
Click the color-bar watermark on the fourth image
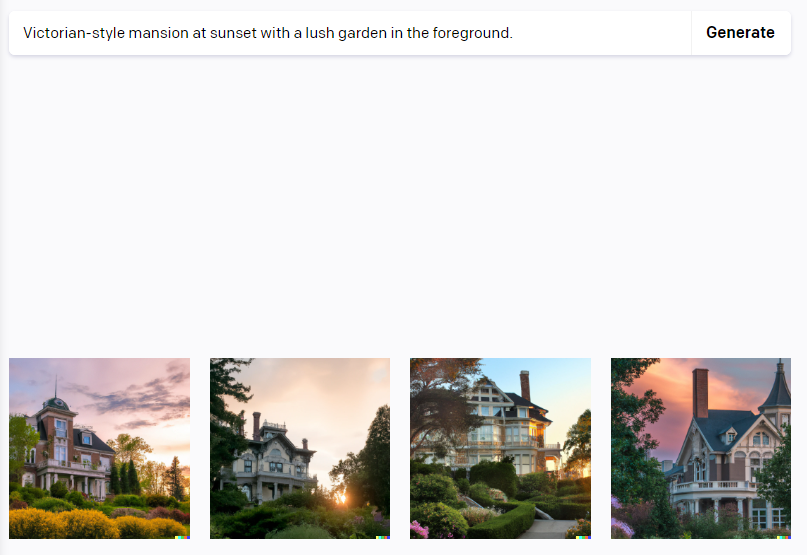[783, 537]
